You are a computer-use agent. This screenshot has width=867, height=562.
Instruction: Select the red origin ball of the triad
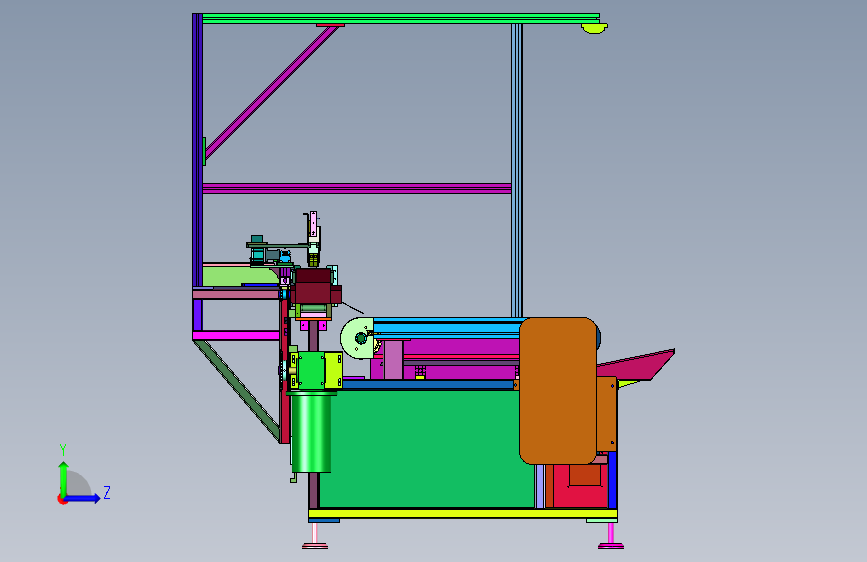point(62,499)
